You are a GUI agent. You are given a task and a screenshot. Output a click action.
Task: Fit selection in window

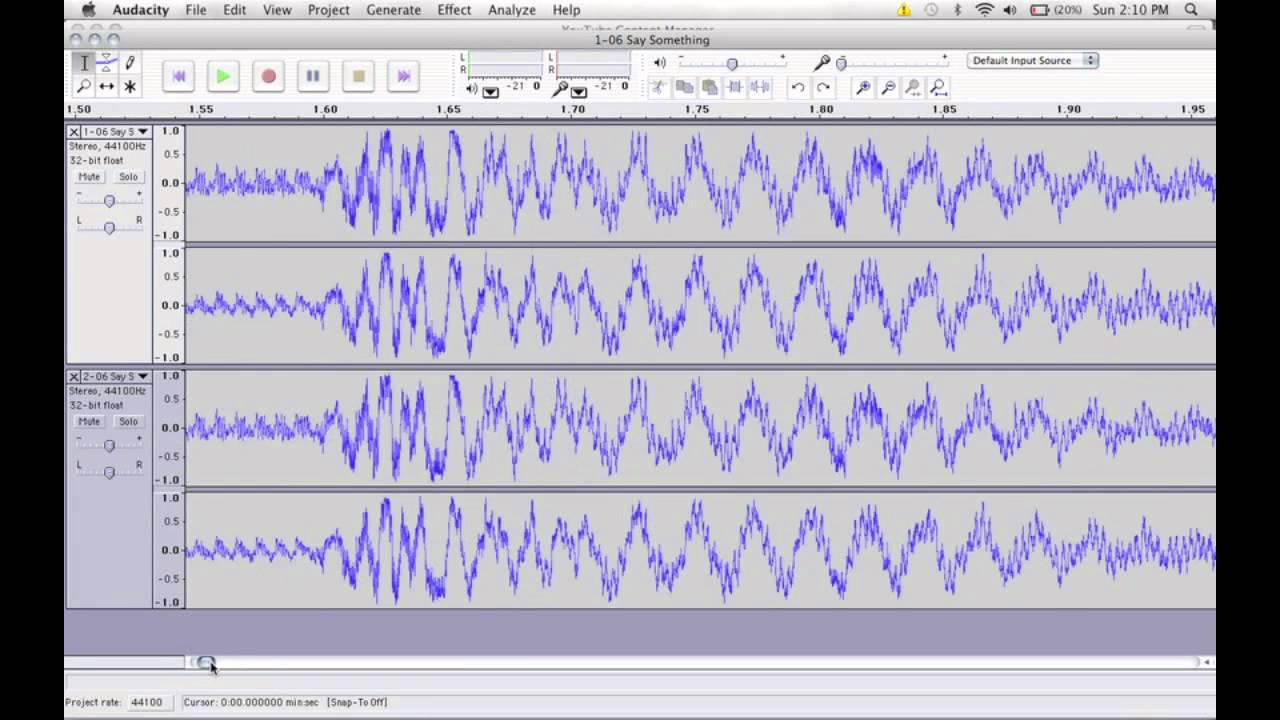[x=913, y=87]
